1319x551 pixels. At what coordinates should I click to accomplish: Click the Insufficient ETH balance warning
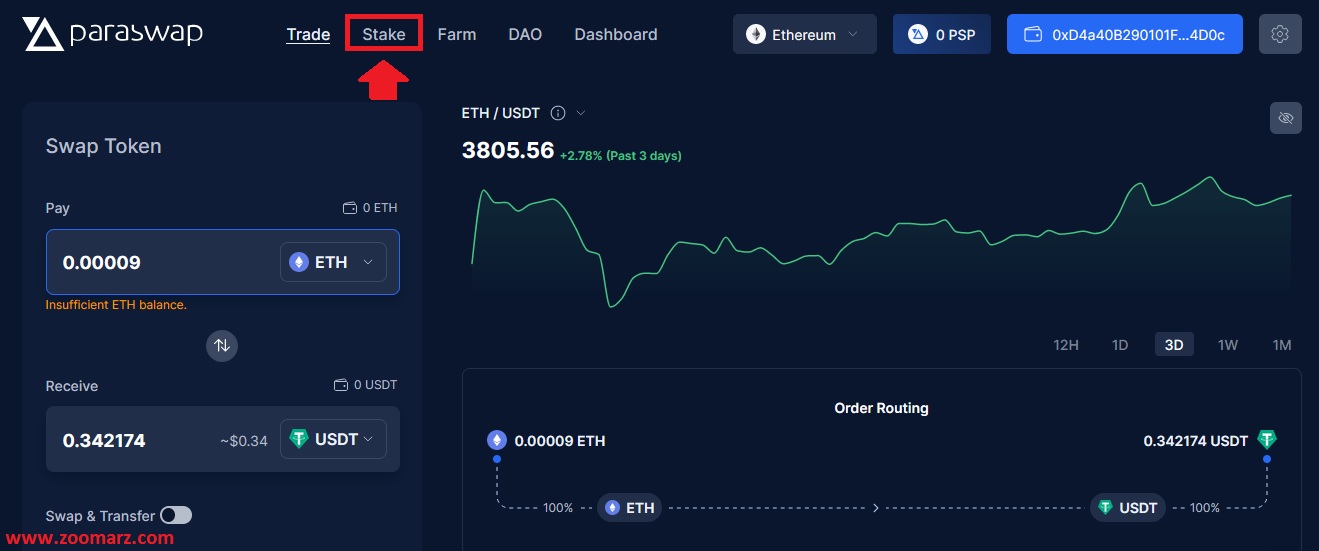point(116,304)
